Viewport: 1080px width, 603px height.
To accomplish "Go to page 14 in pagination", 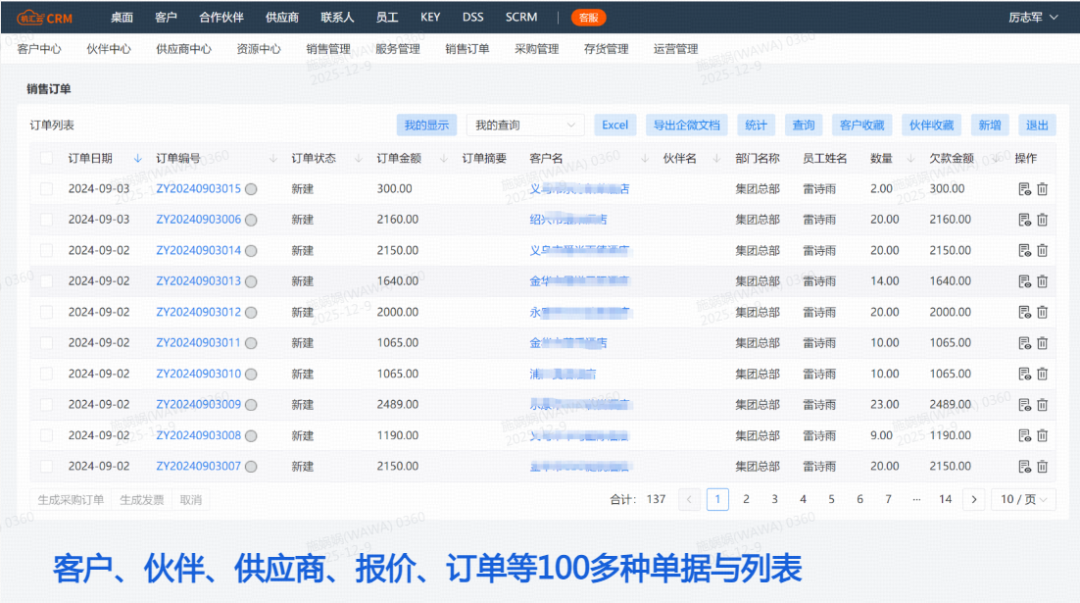I will tap(945, 498).
